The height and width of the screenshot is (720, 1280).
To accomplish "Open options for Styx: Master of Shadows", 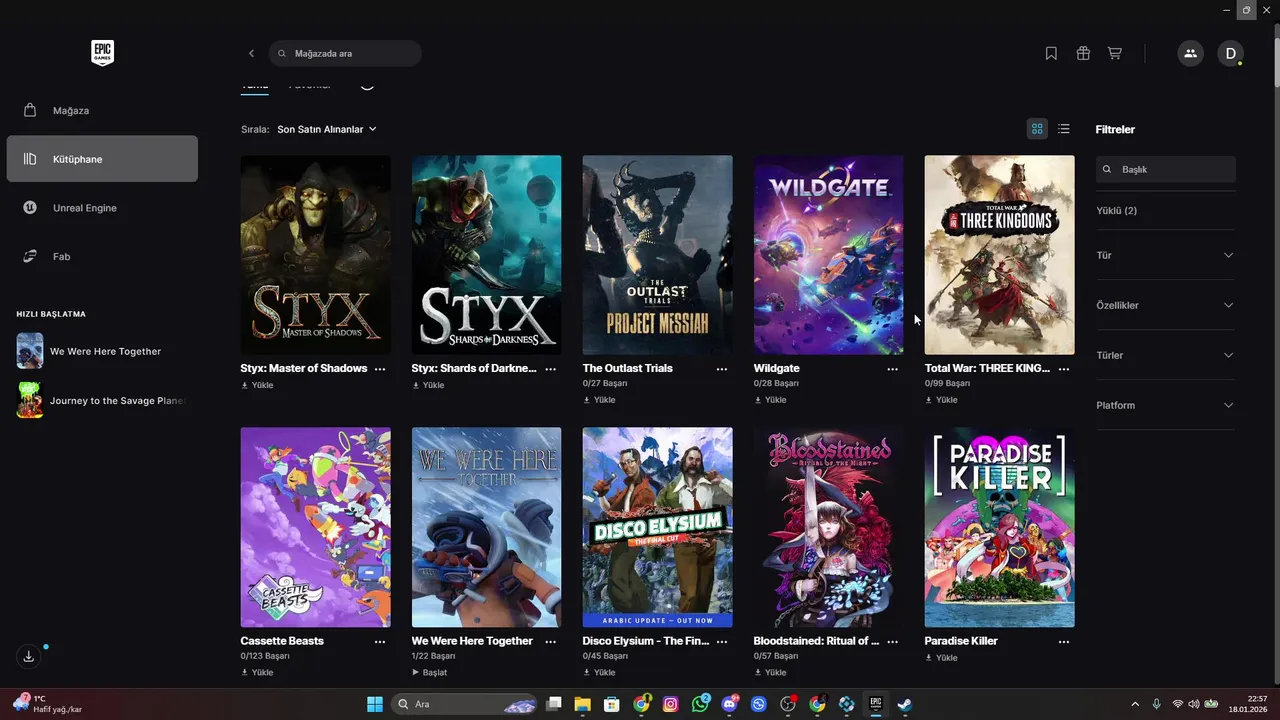I will click(x=380, y=369).
